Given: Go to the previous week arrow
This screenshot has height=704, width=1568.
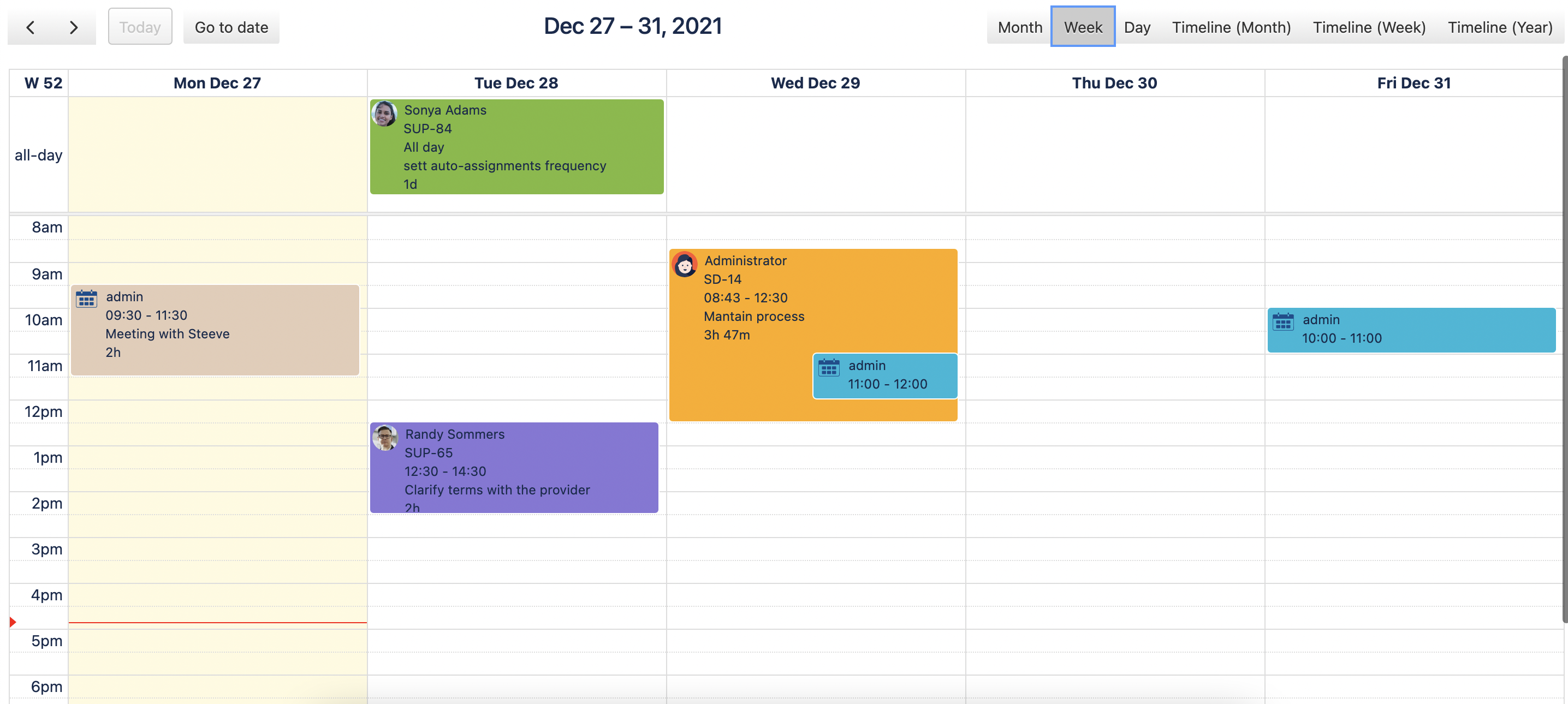Looking at the screenshot, I should pyautogui.click(x=31, y=27).
